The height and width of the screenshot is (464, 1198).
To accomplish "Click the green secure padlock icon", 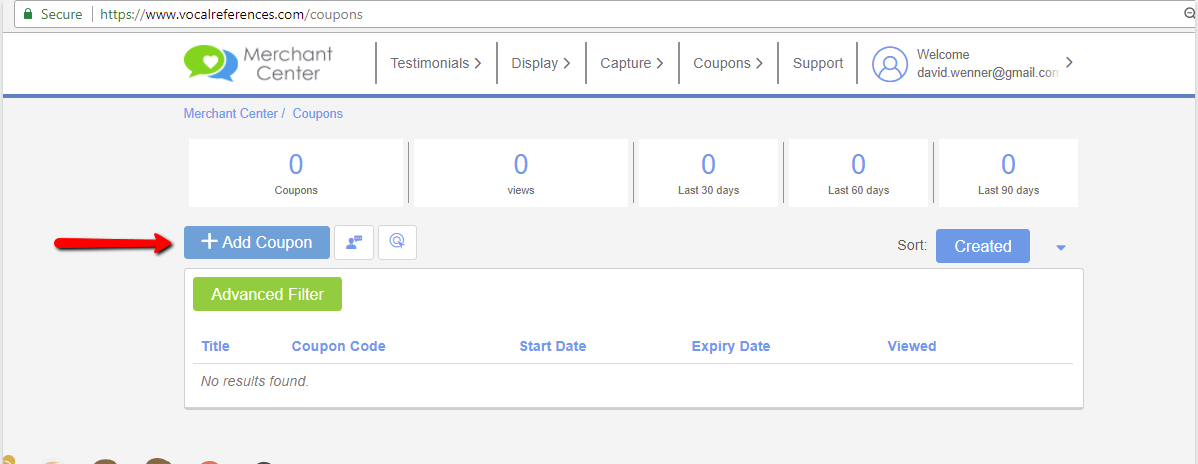I will pos(28,14).
